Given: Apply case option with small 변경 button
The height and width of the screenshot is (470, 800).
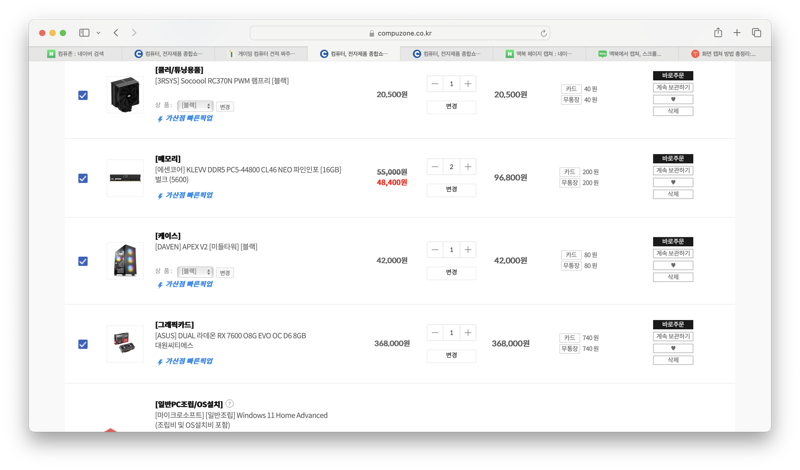Looking at the screenshot, I should pyautogui.click(x=225, y=273).
